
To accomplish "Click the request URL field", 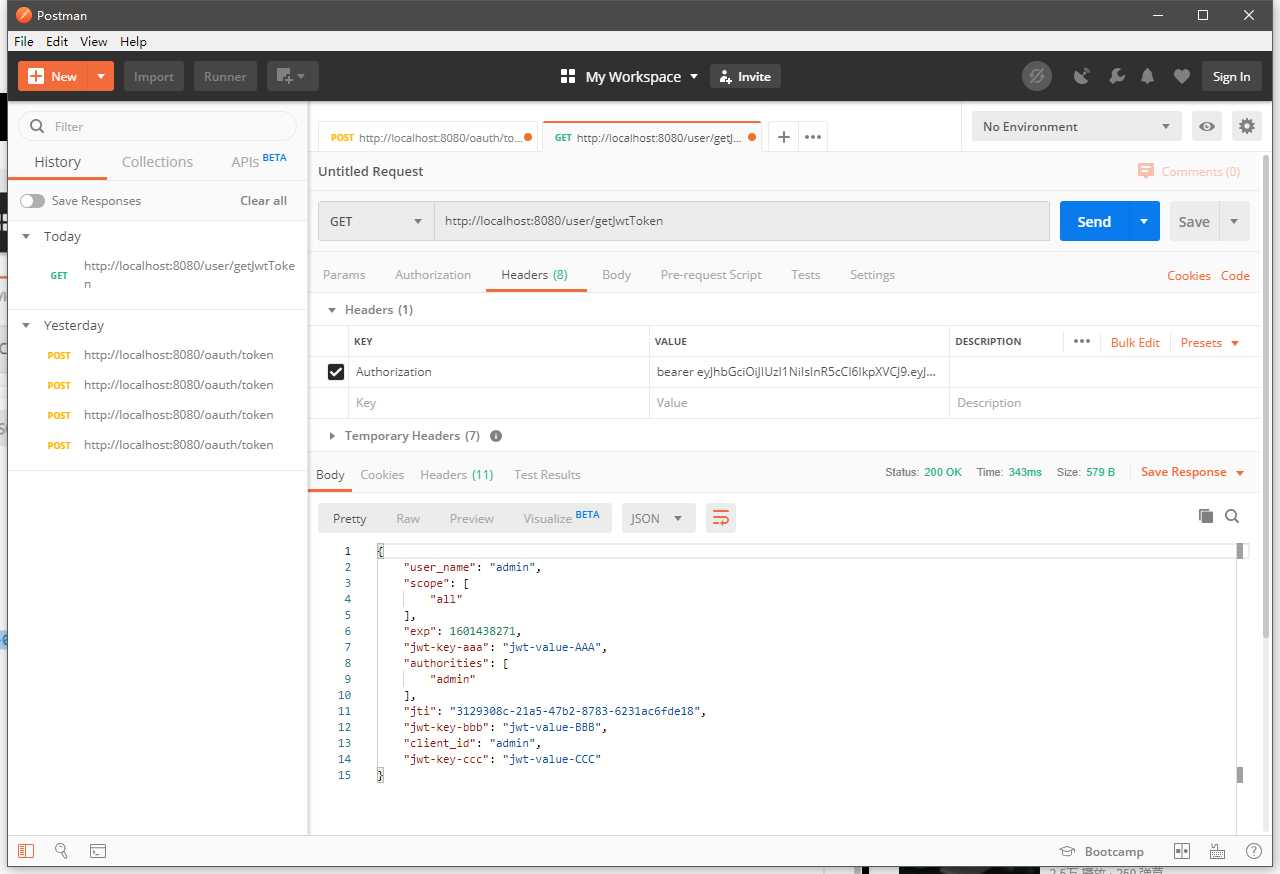I will (x=741, y=221).
